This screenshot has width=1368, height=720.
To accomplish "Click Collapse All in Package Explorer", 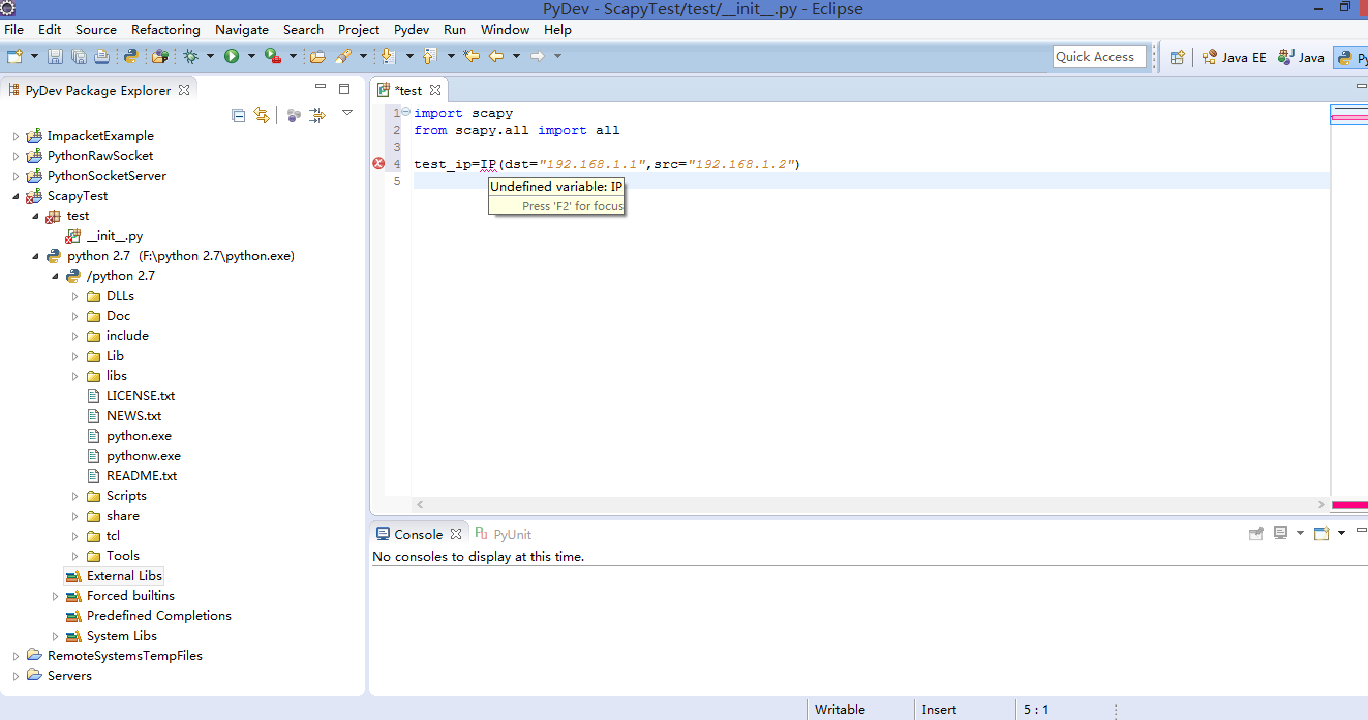I will click(x=238, y=115).
